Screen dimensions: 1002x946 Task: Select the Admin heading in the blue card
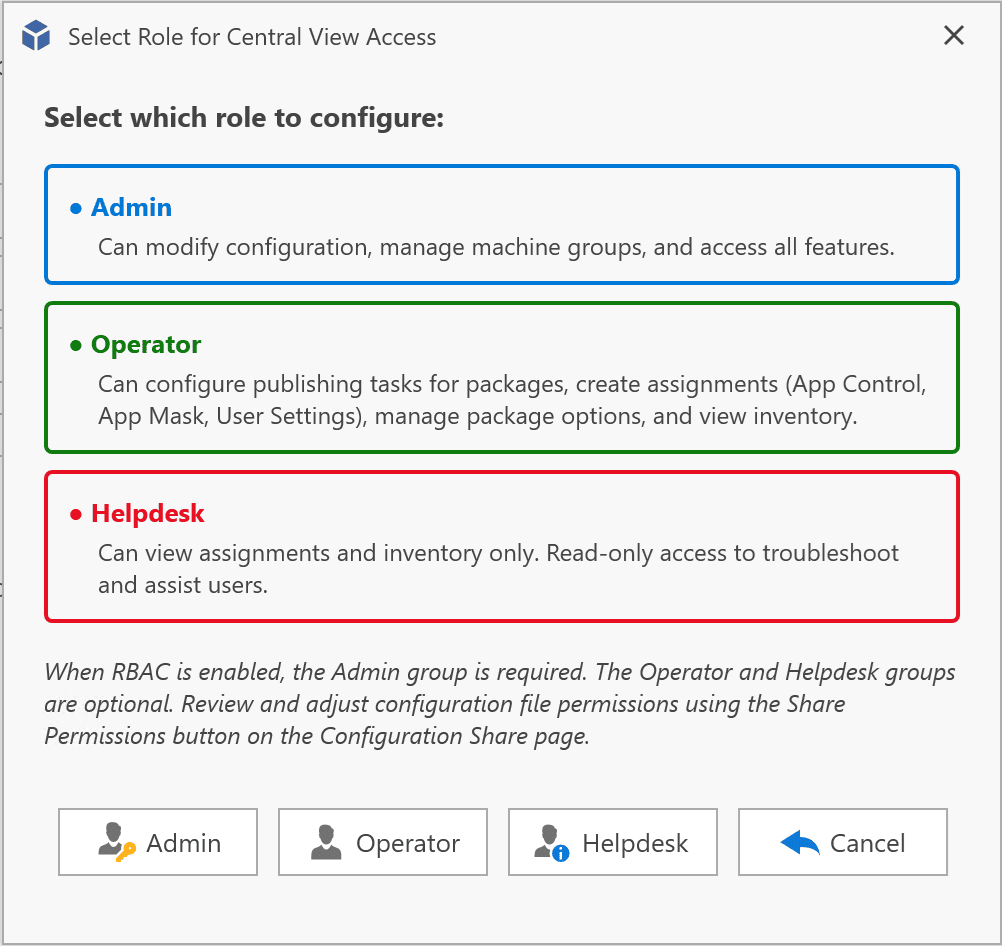tap(131, 207)
